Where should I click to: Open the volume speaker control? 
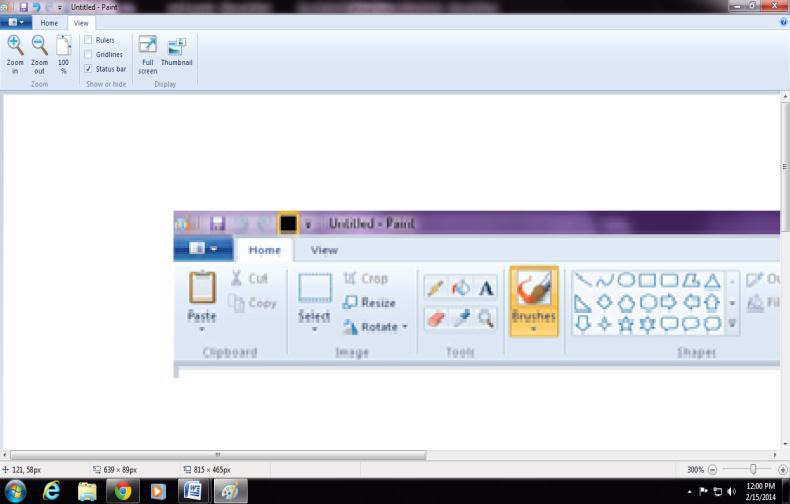click(732, 491)
